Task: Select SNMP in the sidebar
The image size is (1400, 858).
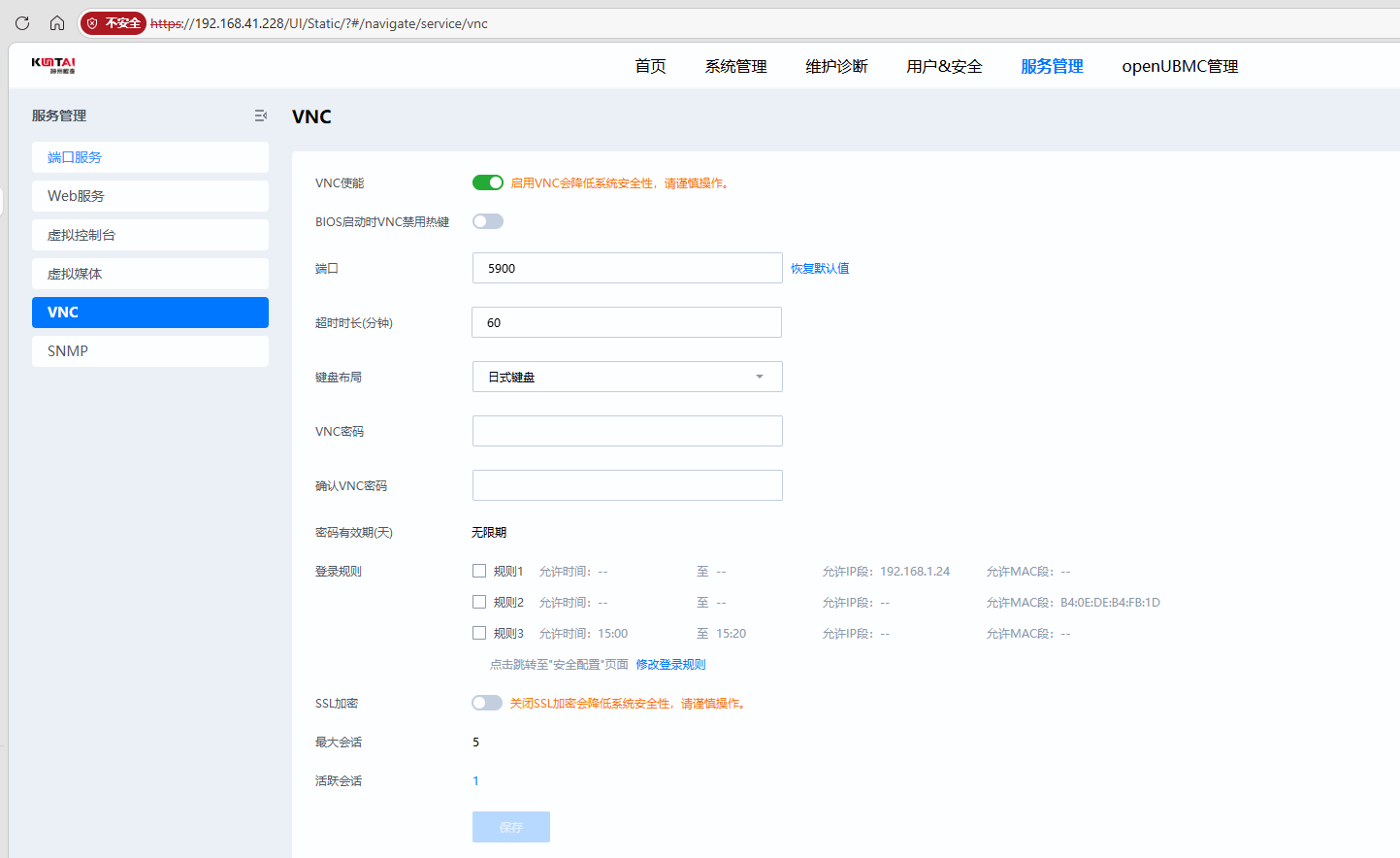Action: point(150,351)
